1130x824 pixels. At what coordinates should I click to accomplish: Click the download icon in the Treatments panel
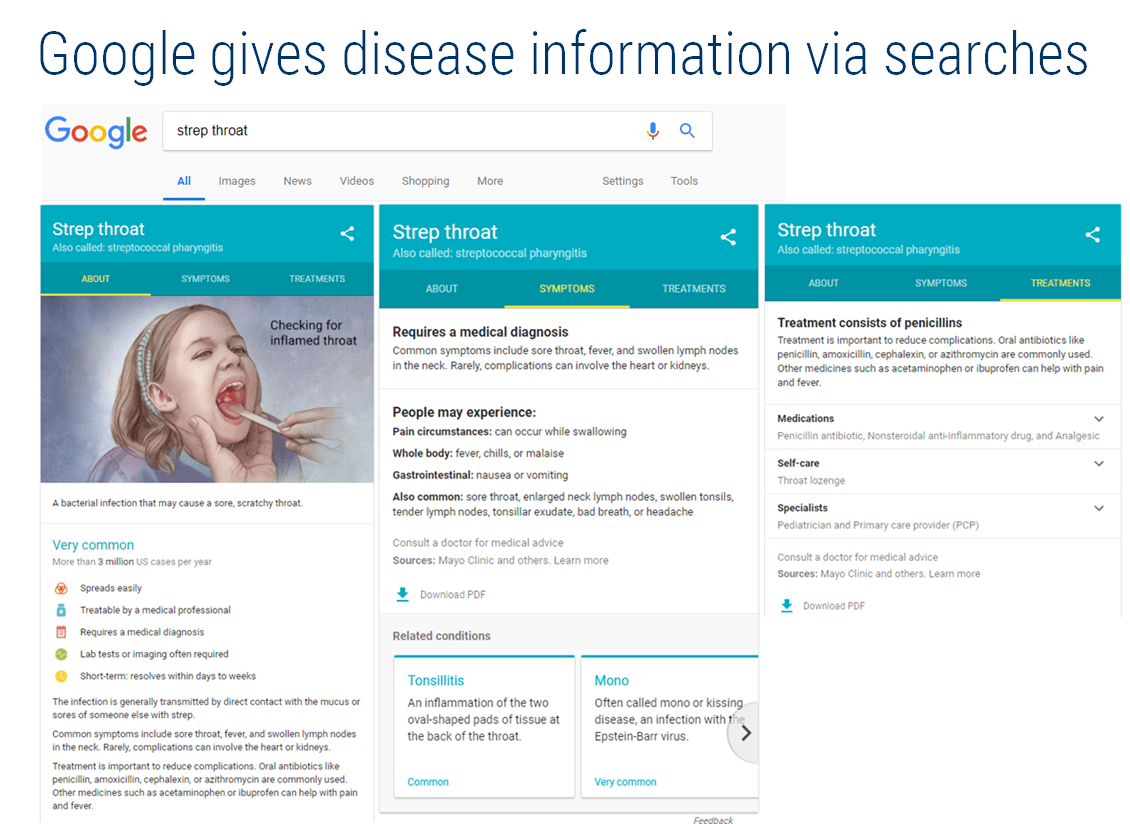click(x=787, y=606)
